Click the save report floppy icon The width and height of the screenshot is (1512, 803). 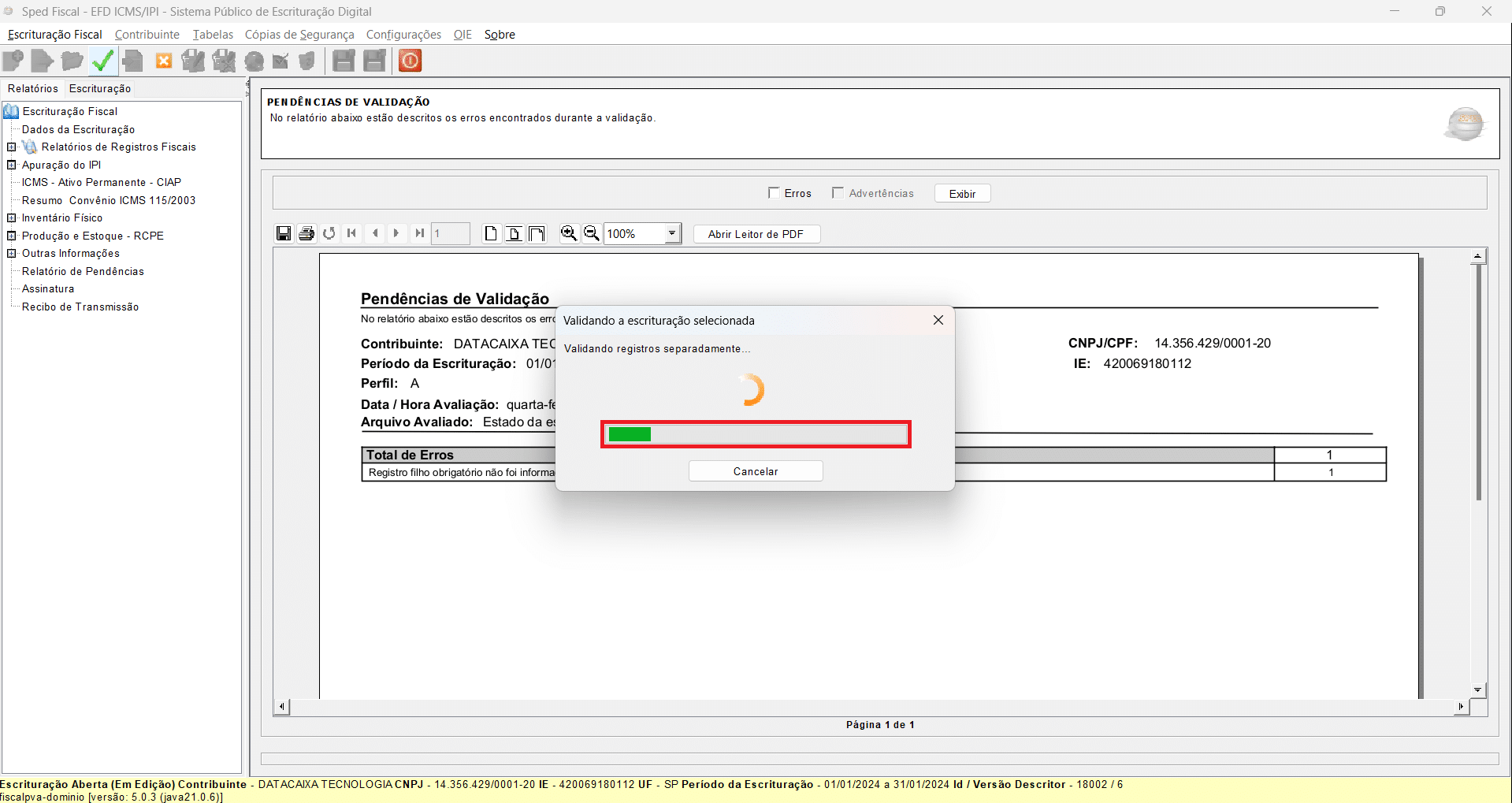284,233
